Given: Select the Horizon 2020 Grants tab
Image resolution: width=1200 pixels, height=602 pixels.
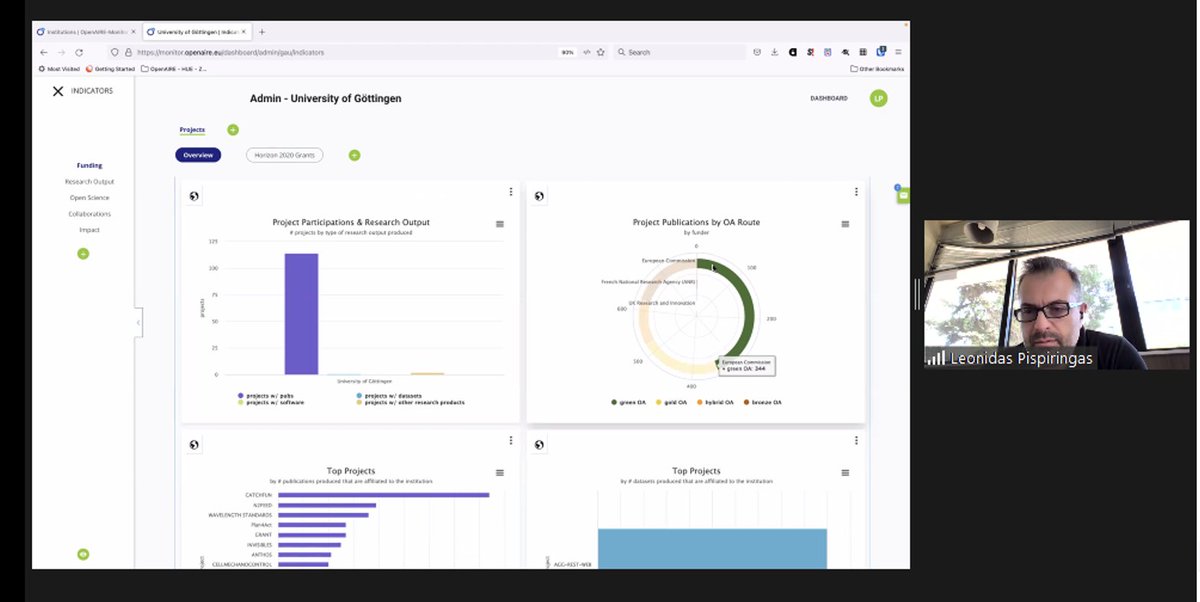Looking at the screenshot, I should point(283,155).
